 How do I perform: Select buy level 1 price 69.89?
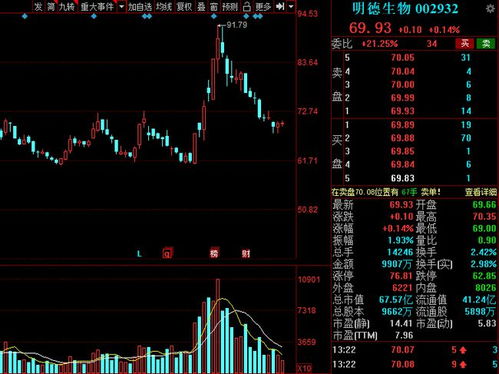(403, 125)
